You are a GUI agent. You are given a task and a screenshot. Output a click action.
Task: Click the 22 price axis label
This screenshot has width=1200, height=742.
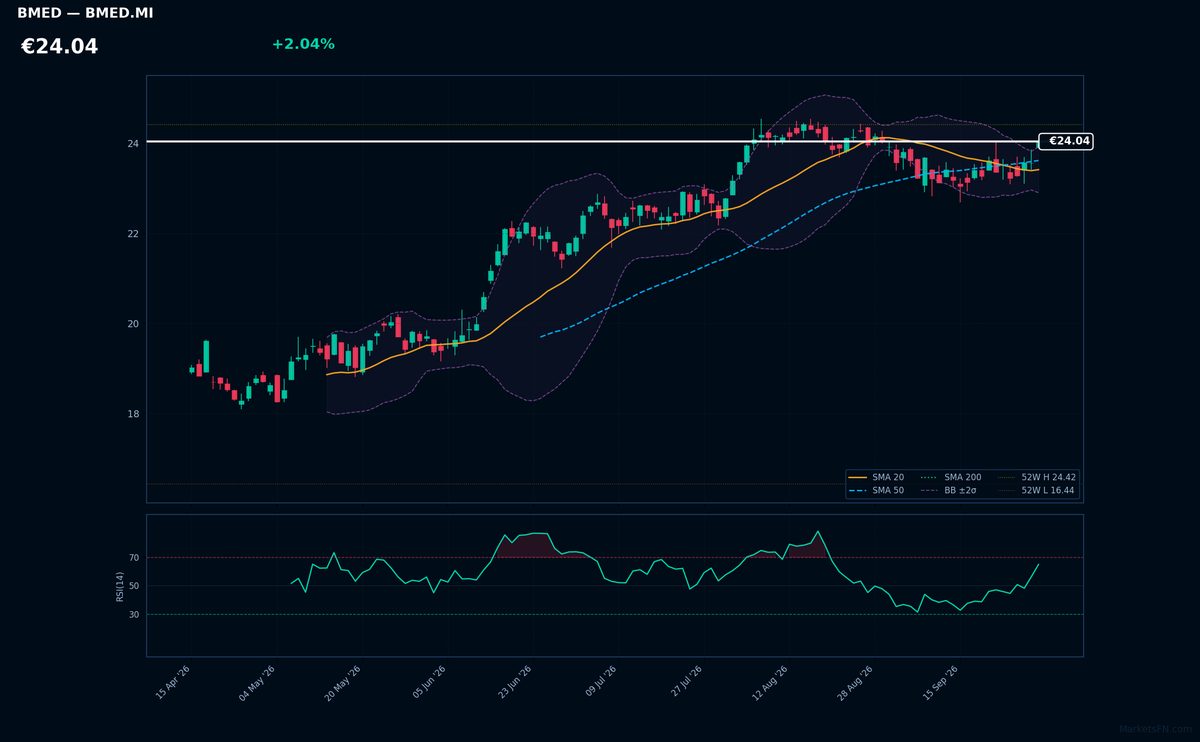click(132, 234)
